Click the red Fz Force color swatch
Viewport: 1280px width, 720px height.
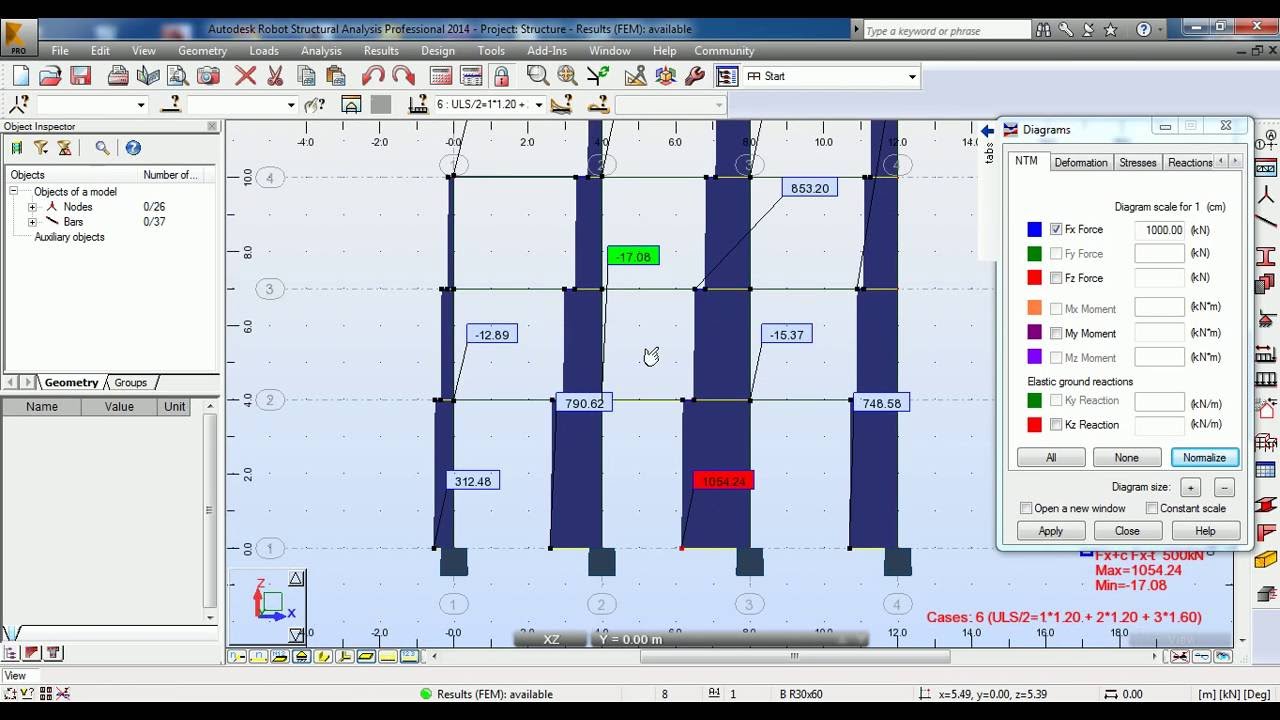[1034, 278]
